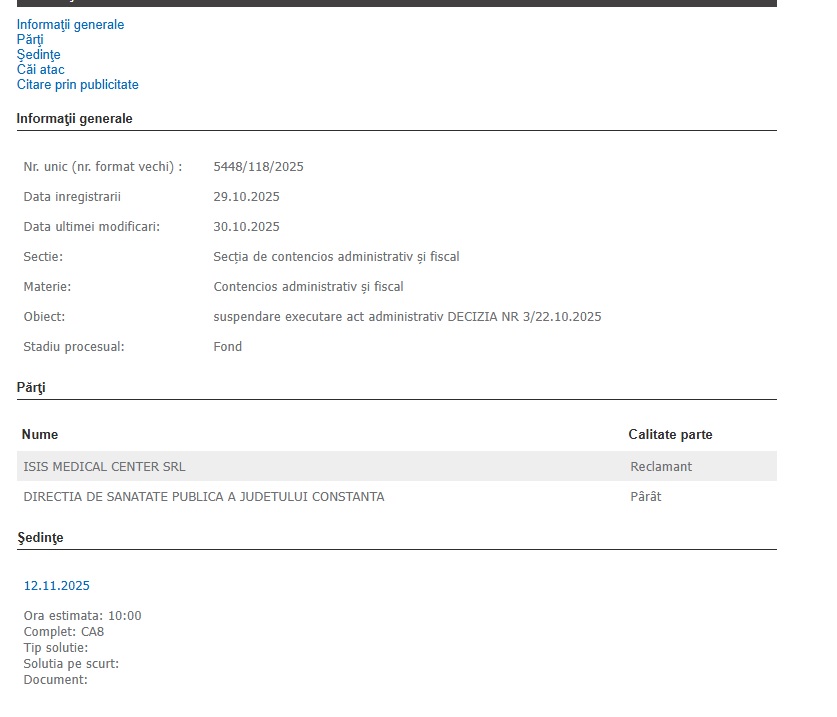Go to the Ședințe navigation link
The height and width of the screenshot is (717, 837).
(x=38, y=54)
